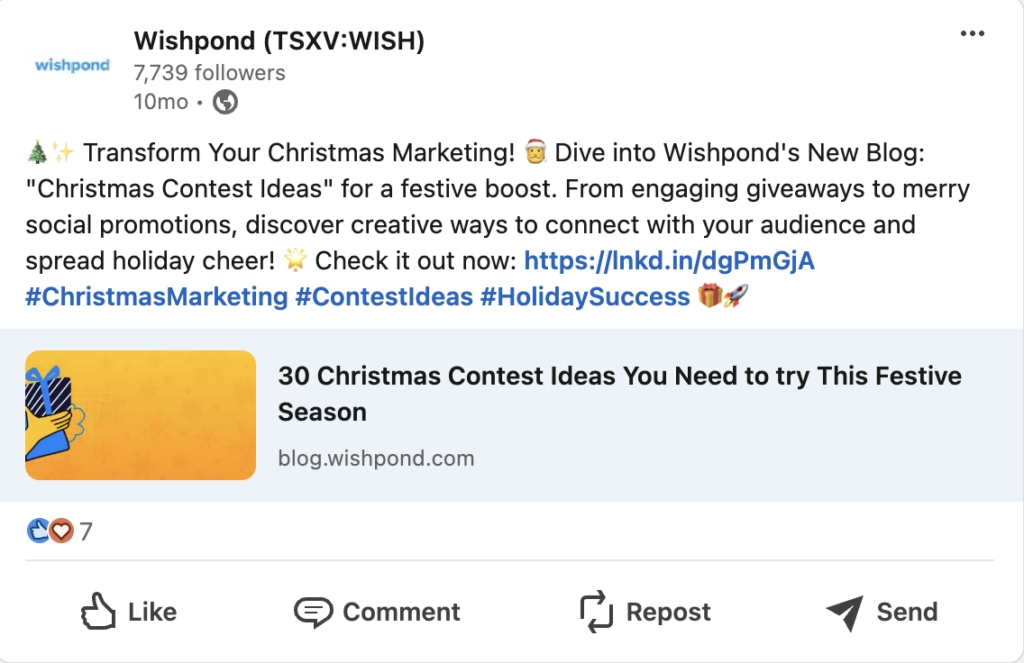View the 7 reactions count

(86, 531)
